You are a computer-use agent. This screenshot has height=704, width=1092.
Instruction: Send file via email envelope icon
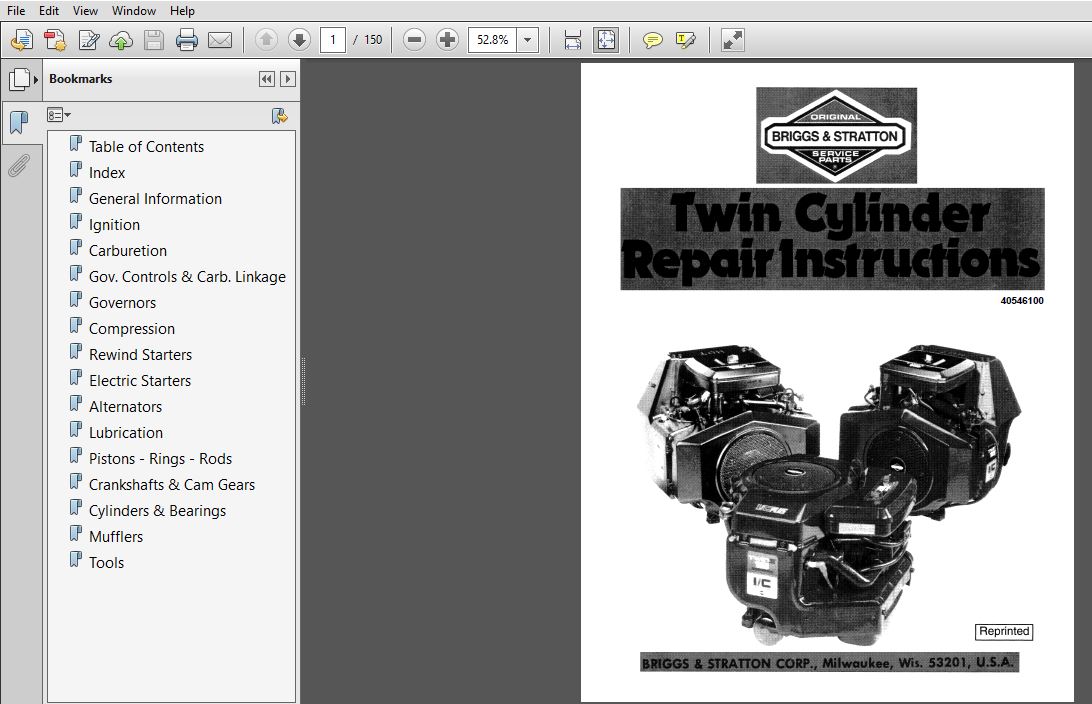click(220, 40)
